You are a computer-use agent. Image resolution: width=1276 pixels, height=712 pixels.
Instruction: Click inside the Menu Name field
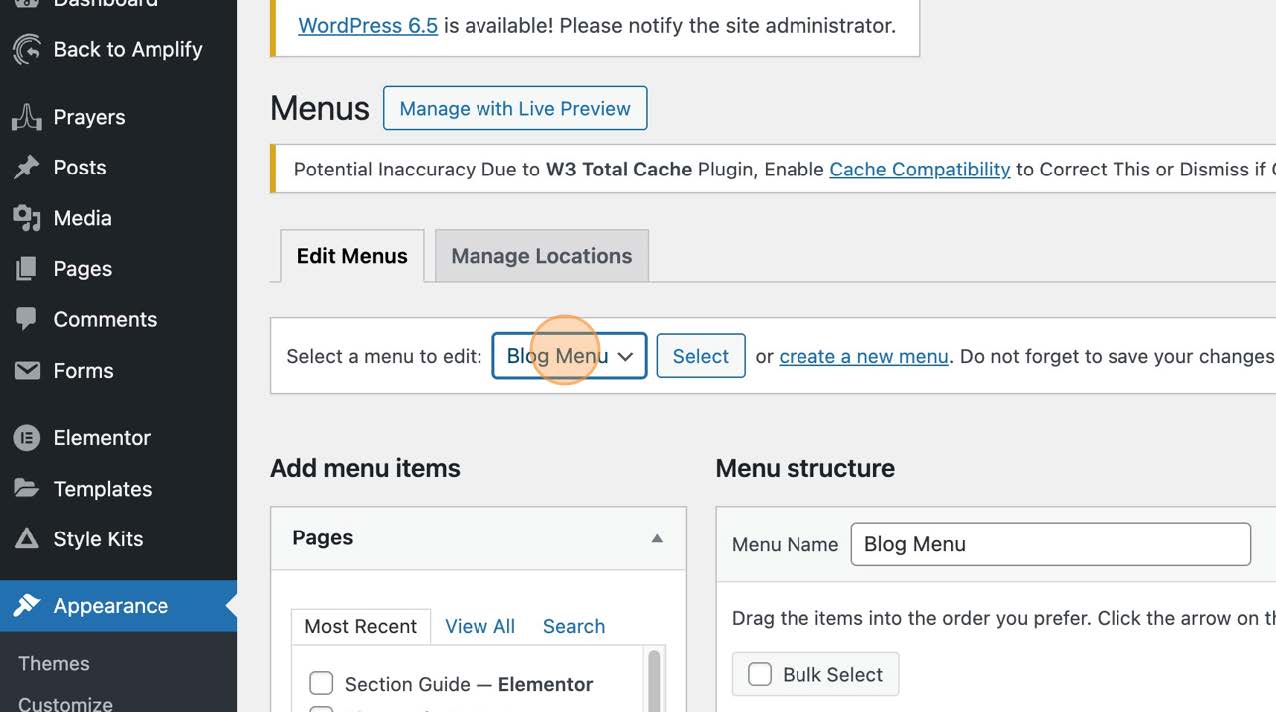(1050, 544)
